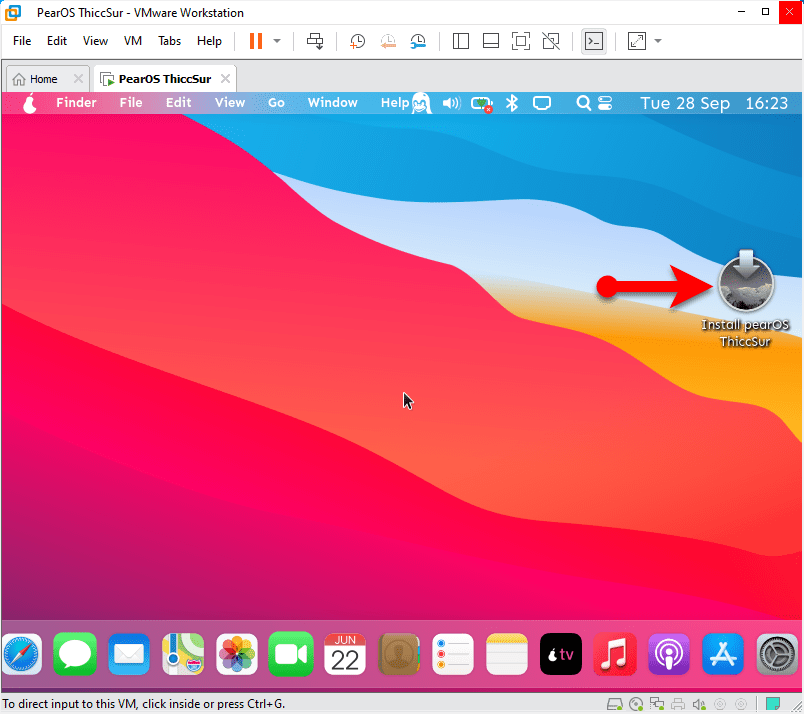
Task: Click the message log icon in status bar
Action: click(773, 703)
